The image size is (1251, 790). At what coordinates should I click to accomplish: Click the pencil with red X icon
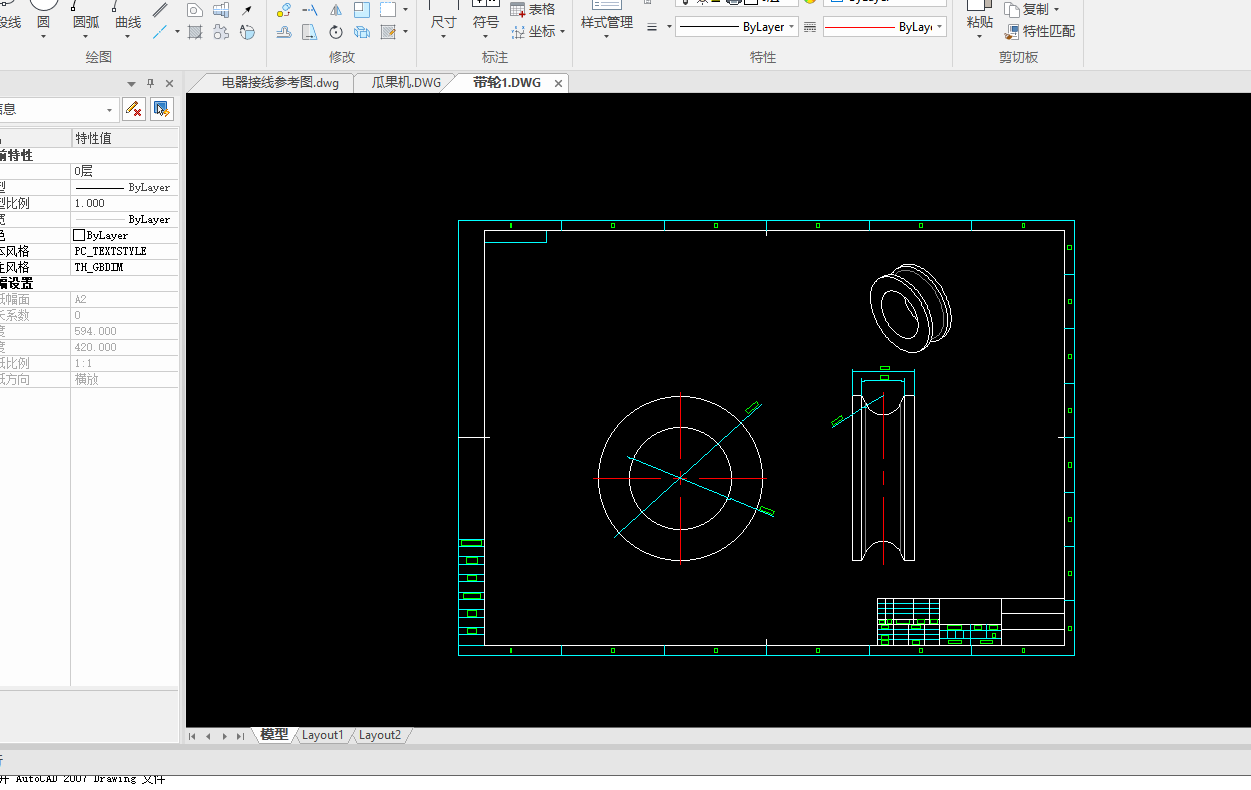pyautogui.click(x=134, y=109)
